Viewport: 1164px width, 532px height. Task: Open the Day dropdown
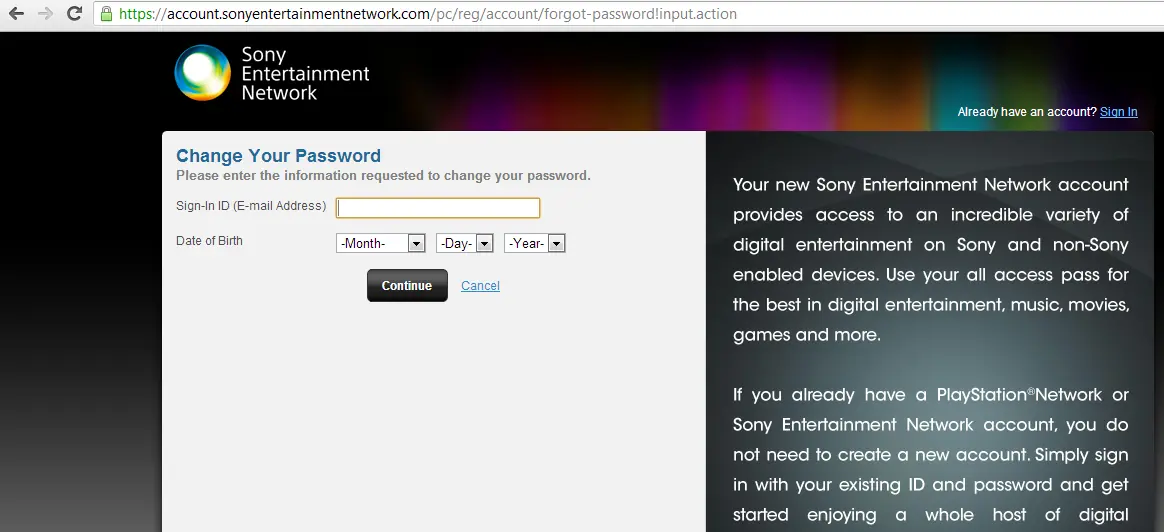coord(465,243)
